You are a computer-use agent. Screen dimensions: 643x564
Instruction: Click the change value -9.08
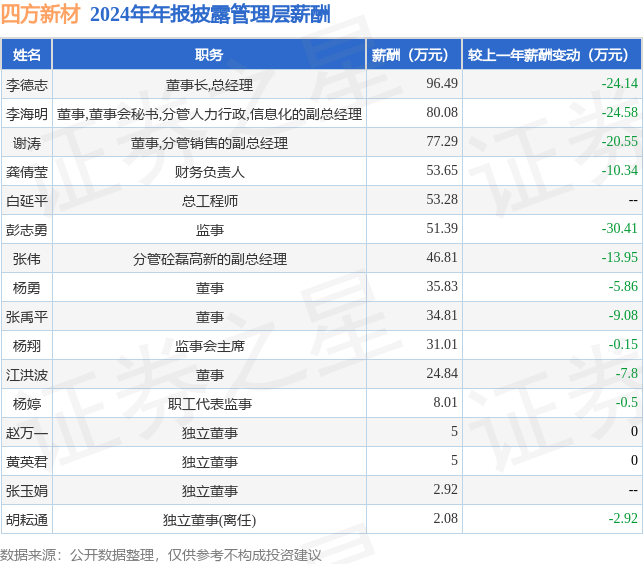(x=623, y=315)
